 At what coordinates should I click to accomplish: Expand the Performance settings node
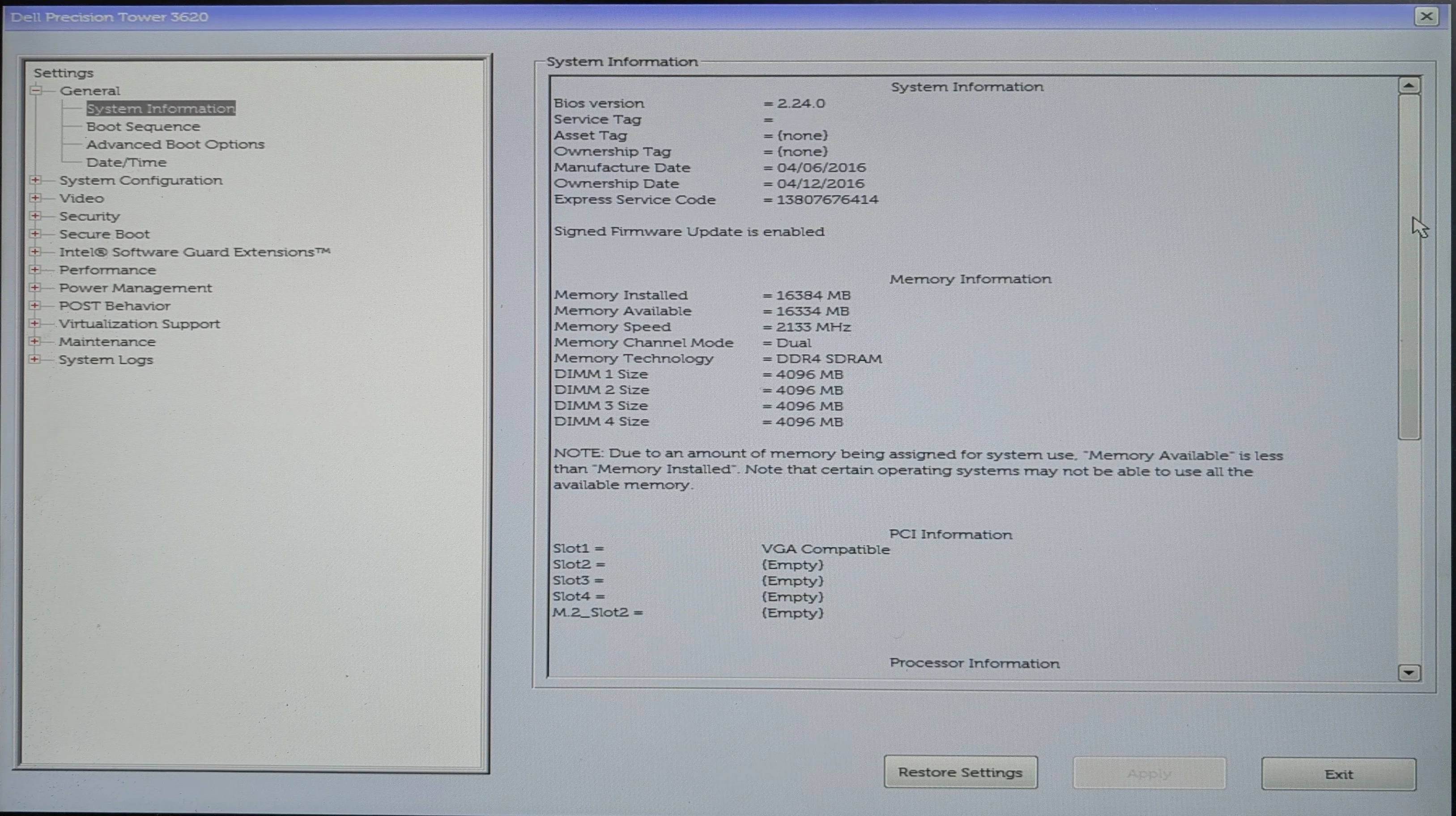(x=35, y=270)
